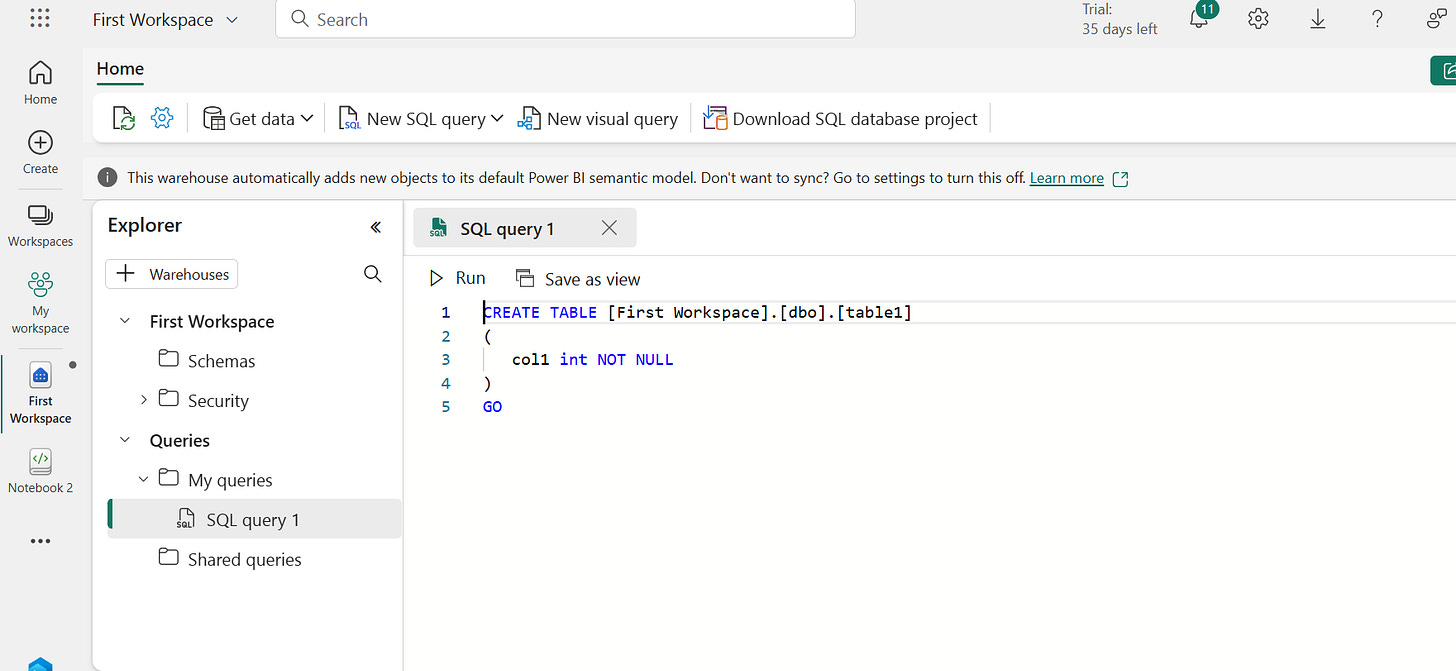The width and height of the screenshot is (1456, 671).
Task: Open Workspaces in the left navigation
Action: (x=40, y=226)
